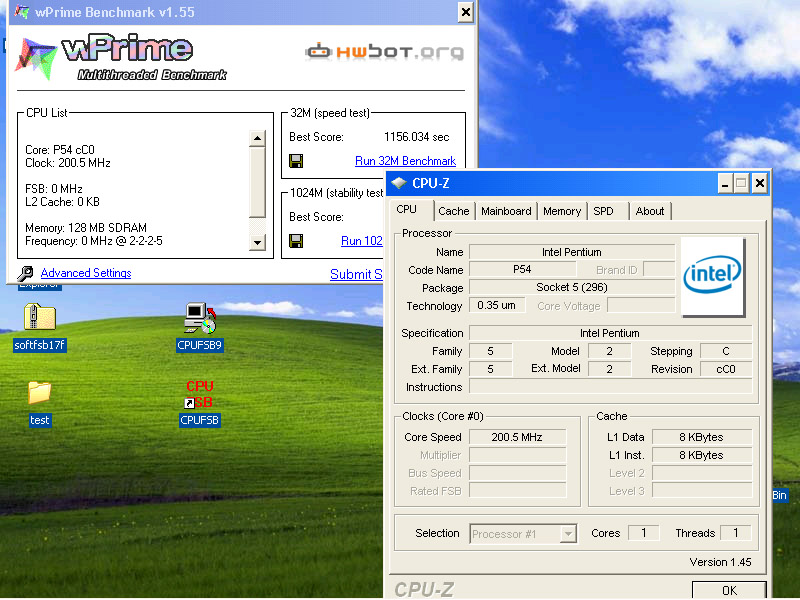This screenshot has height=600, width=800.
Task: Run the 1024M stability benchmark link
Action: [x=362, y=240]
